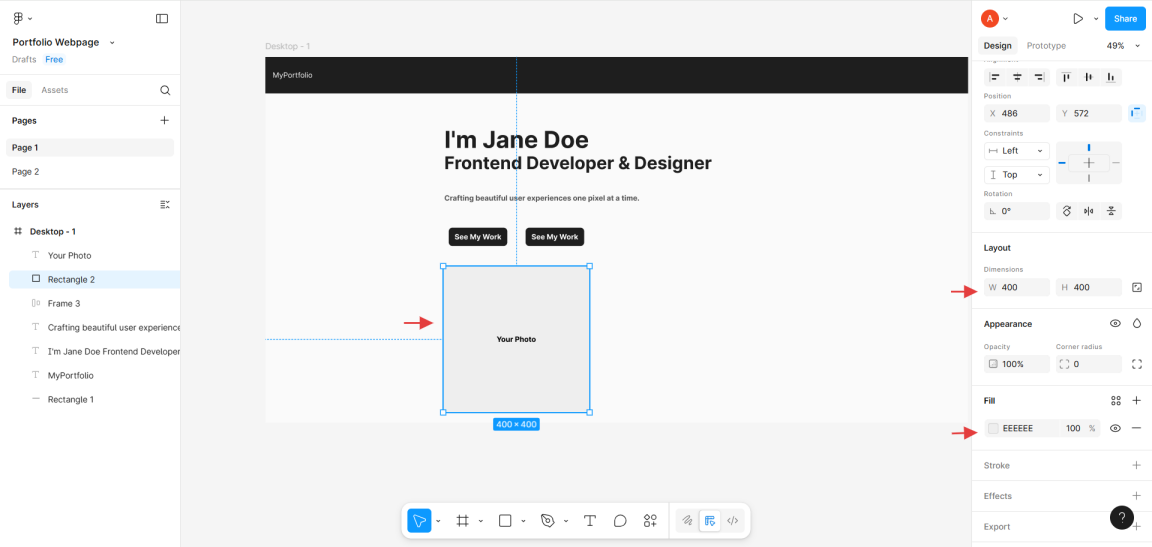The width and height of the screenshot is (1152, 547).
Task: Open zoom level 49% dropdown
Action: click(x=1119, y=46)
